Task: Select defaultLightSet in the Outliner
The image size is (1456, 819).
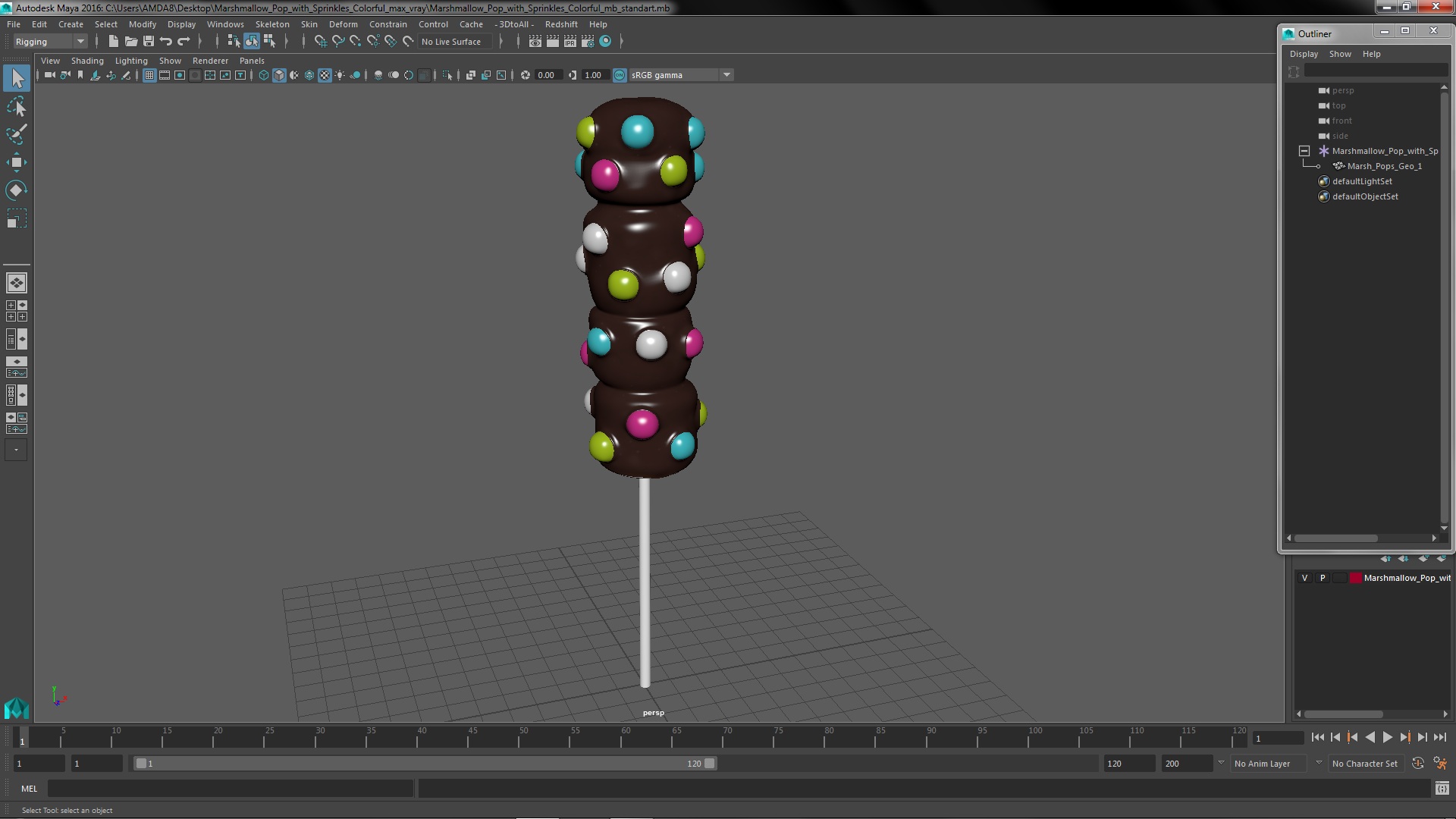Action: pyautogui.click(x=1362, y=181)
